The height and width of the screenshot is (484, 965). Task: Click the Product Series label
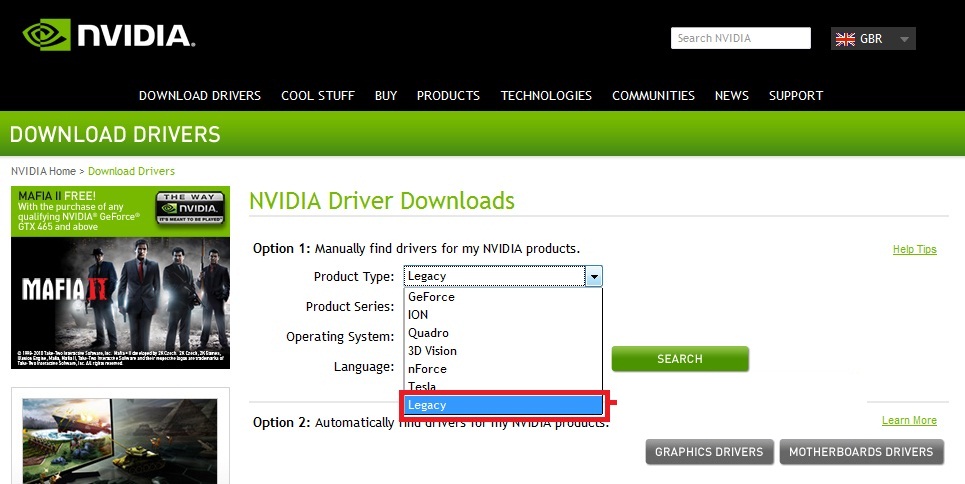click(x=350, y=307)
